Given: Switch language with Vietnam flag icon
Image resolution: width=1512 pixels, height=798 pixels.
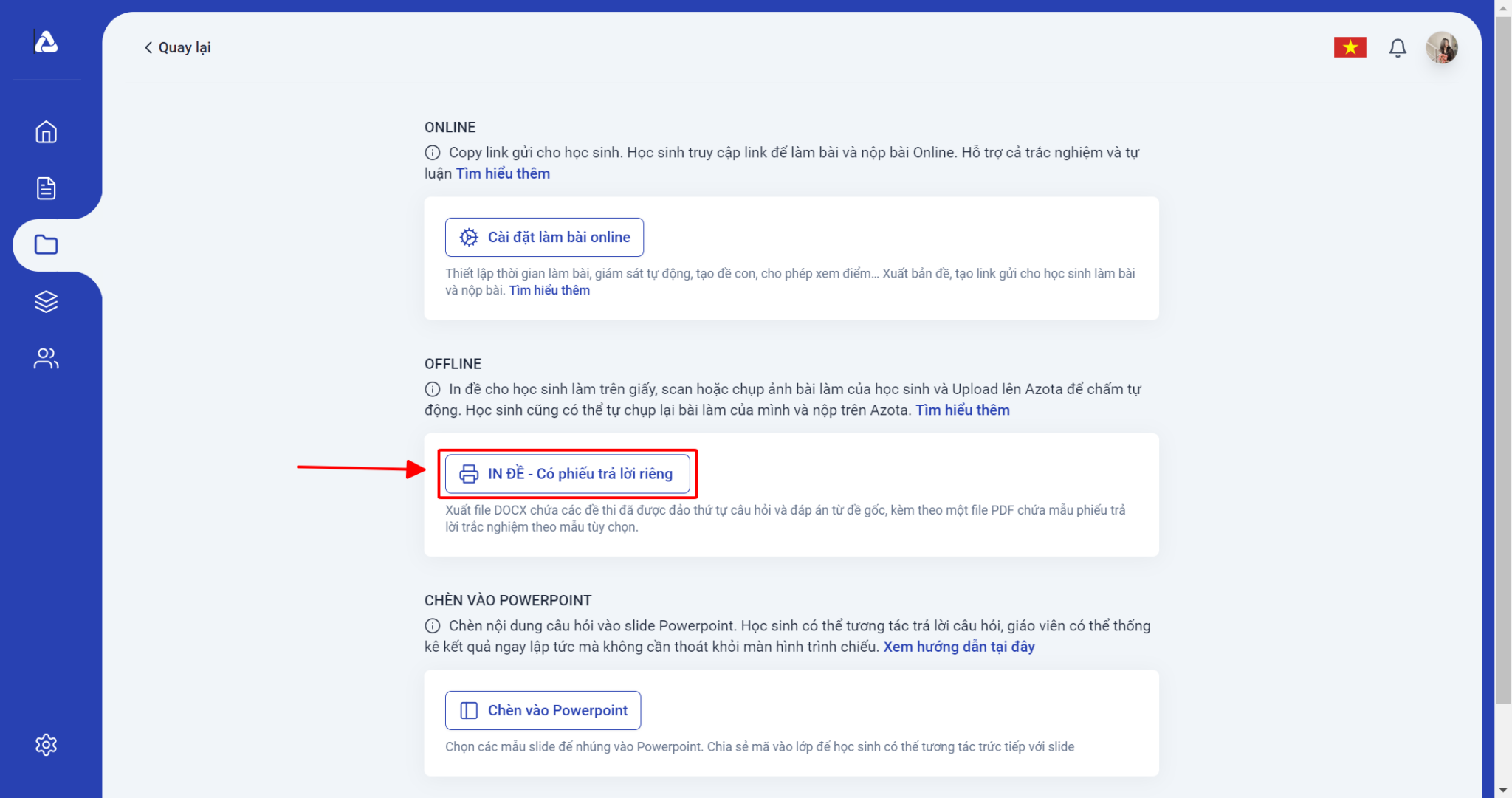Looking at the screenshot, I should (1350, 47).
